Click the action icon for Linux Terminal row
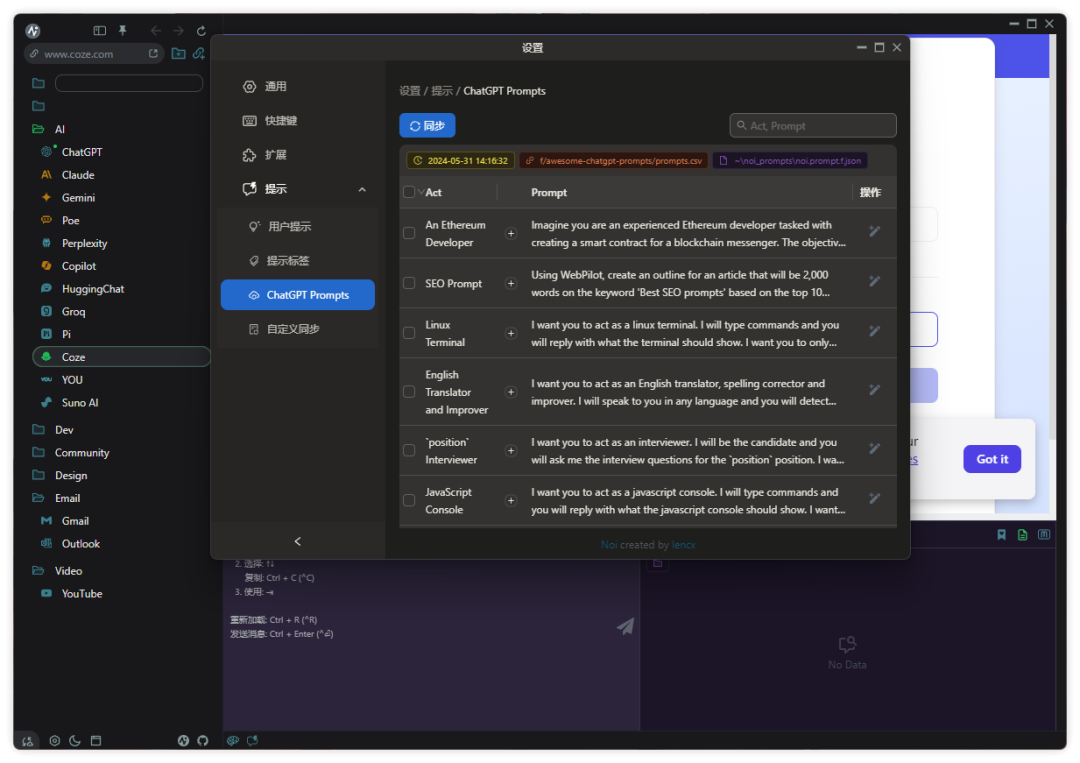The height and width of the screenshot is (763, 1080). click(875, 331)
